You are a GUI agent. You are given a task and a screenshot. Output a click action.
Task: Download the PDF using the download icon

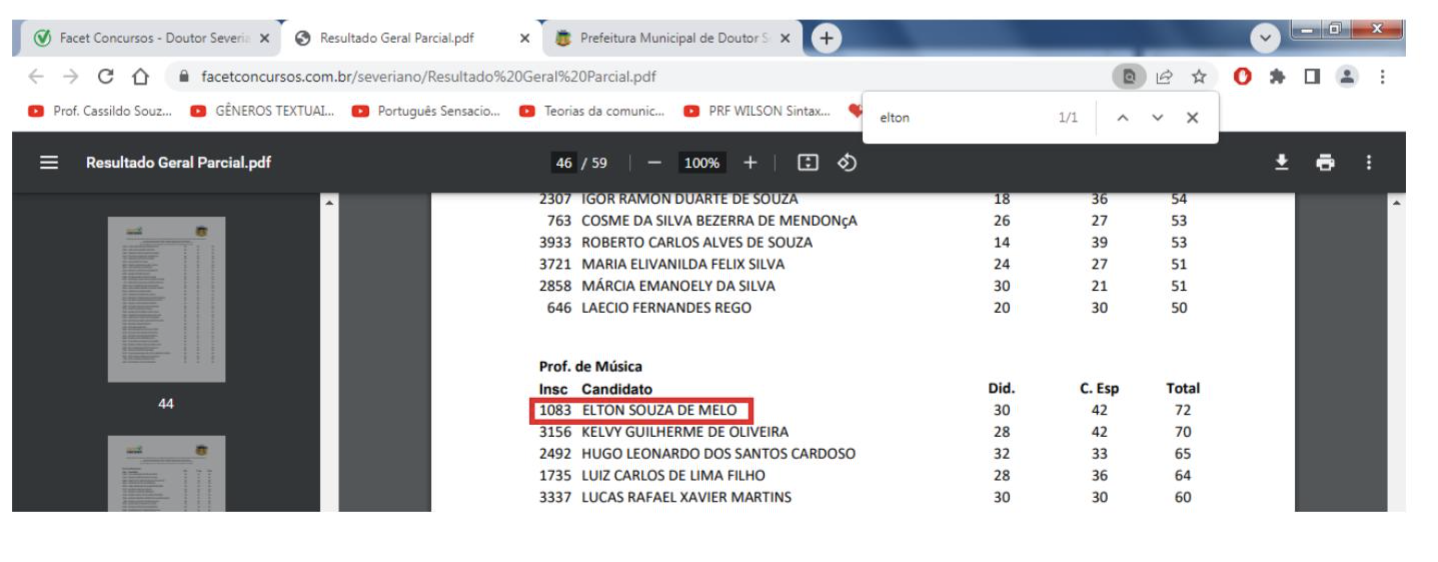(1281, 163)
